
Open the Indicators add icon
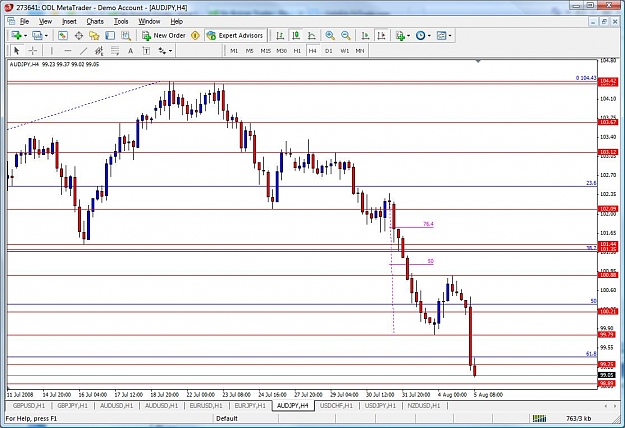[400, 35]
